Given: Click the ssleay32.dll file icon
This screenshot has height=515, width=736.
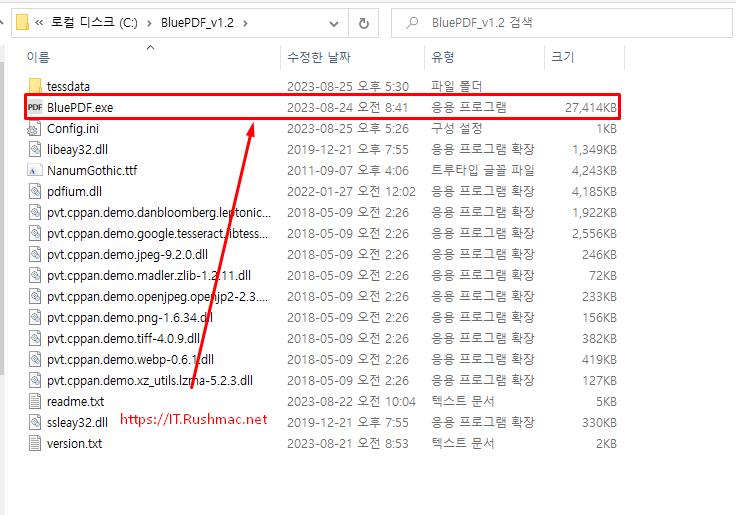Looking at the screenshot, I should pyautogui.click(x=35, y=423).
